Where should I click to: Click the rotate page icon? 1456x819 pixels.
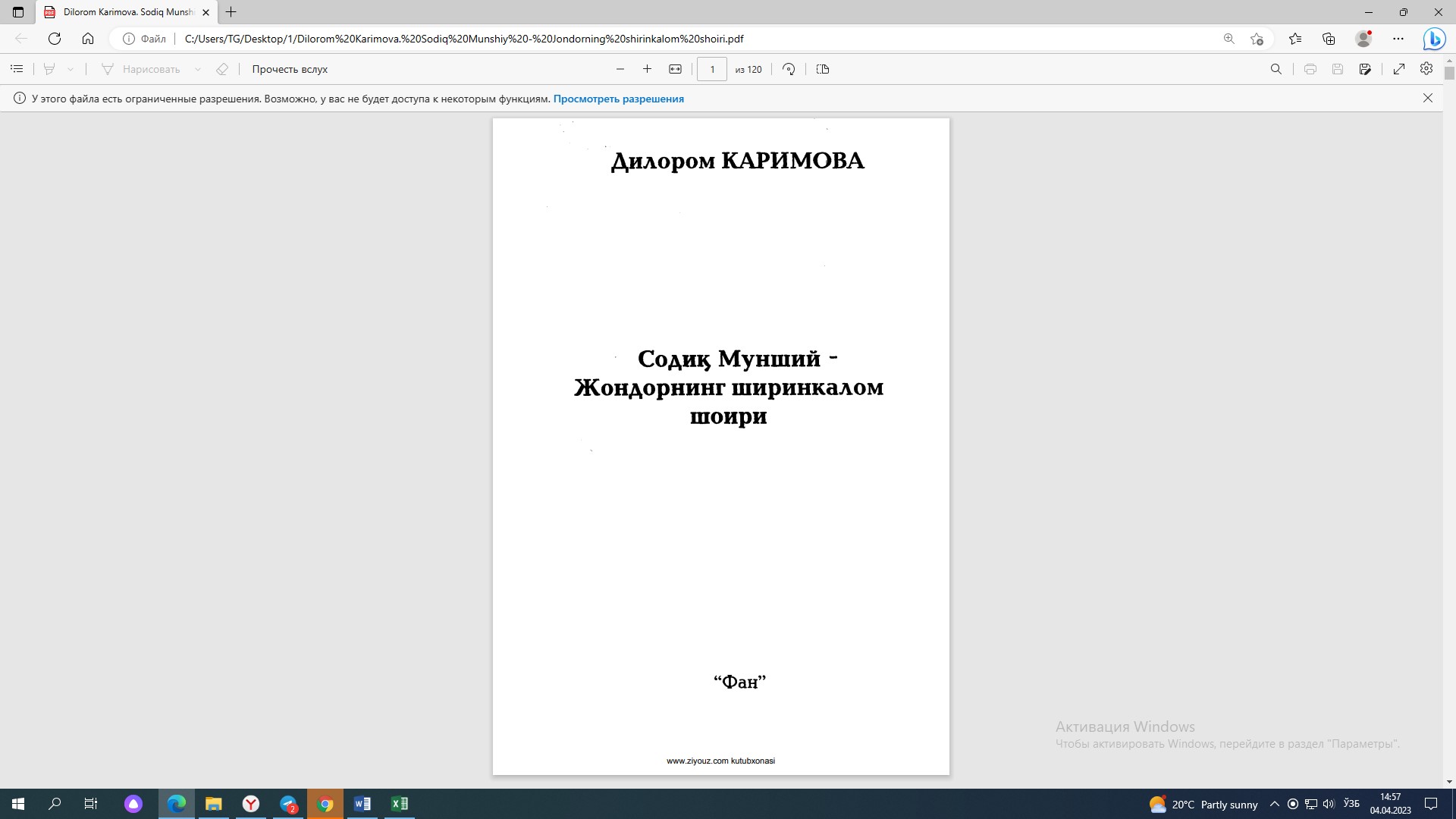pos(789,69)
